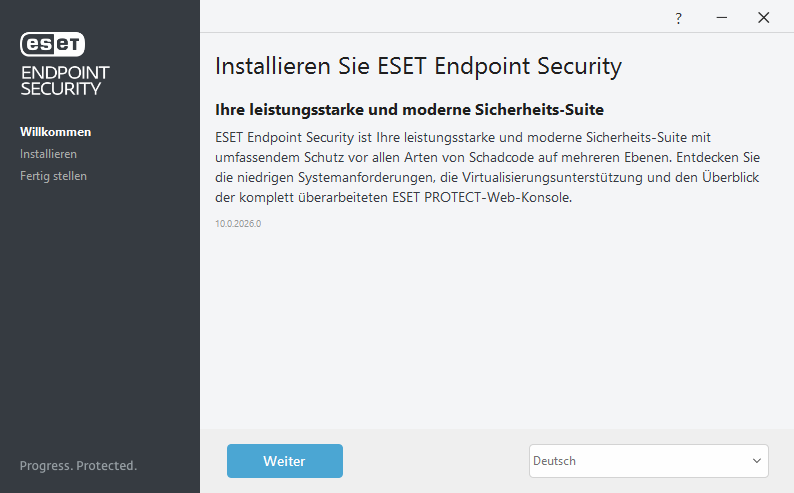Select the Willkommen step in the sidebar
The width and height of the screenshot is (794, 493).
[56, 132]
